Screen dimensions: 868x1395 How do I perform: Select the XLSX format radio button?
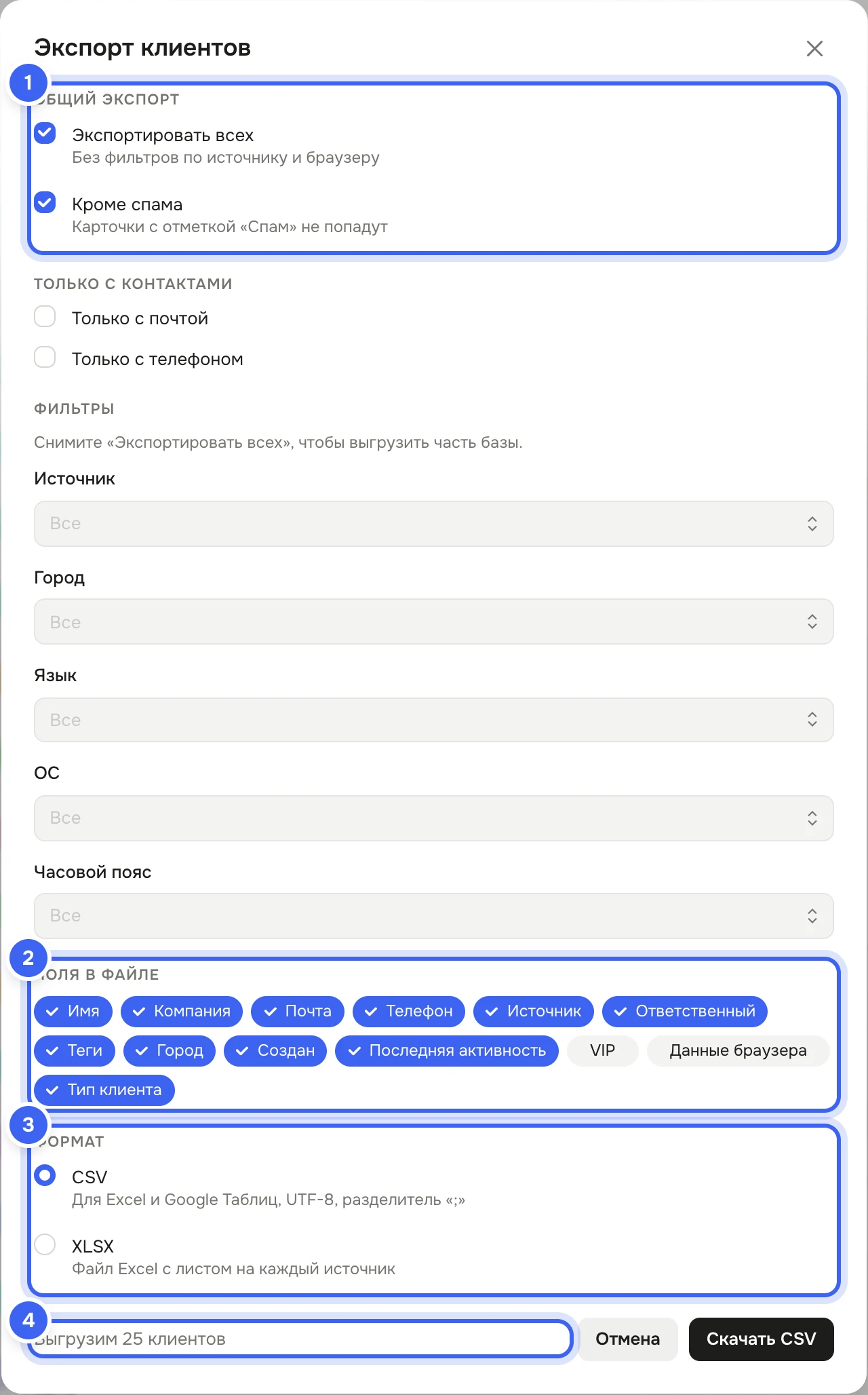(x=45, y=1244)
